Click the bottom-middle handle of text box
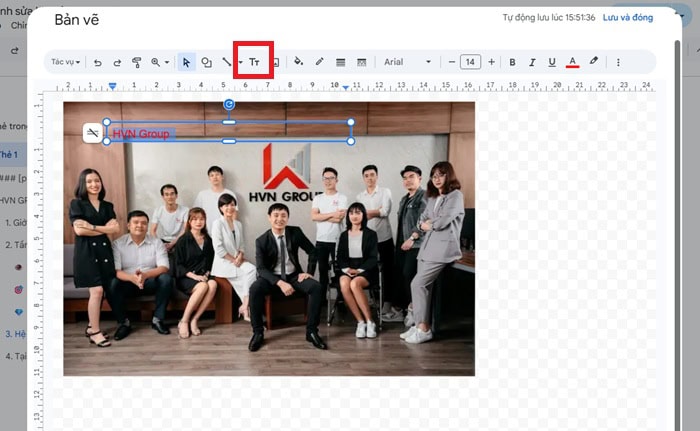Image resolution: width=700 pixels, height=431 pixels. click(x=229, y=141)
